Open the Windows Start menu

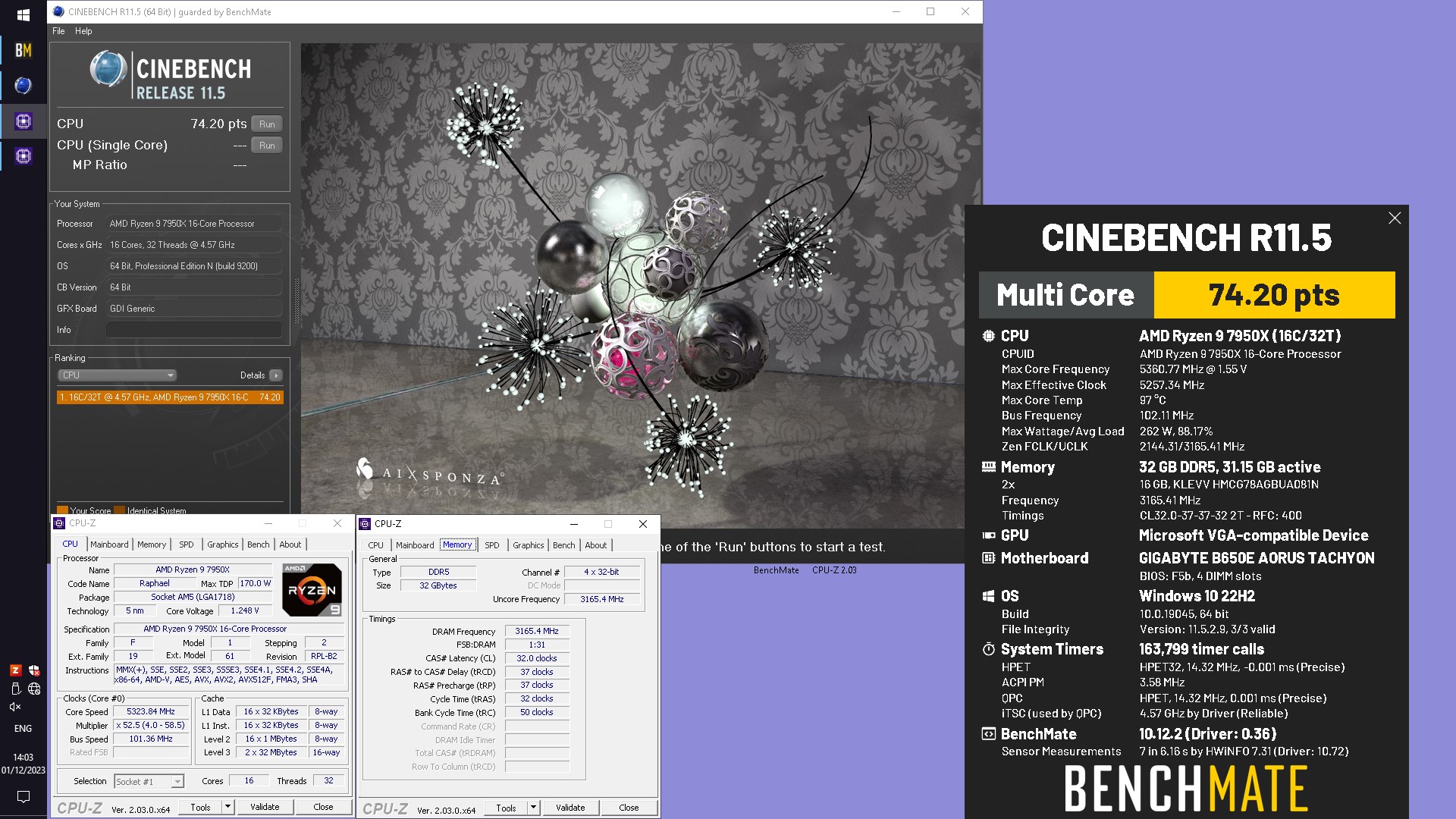click(x=23, y=14)
